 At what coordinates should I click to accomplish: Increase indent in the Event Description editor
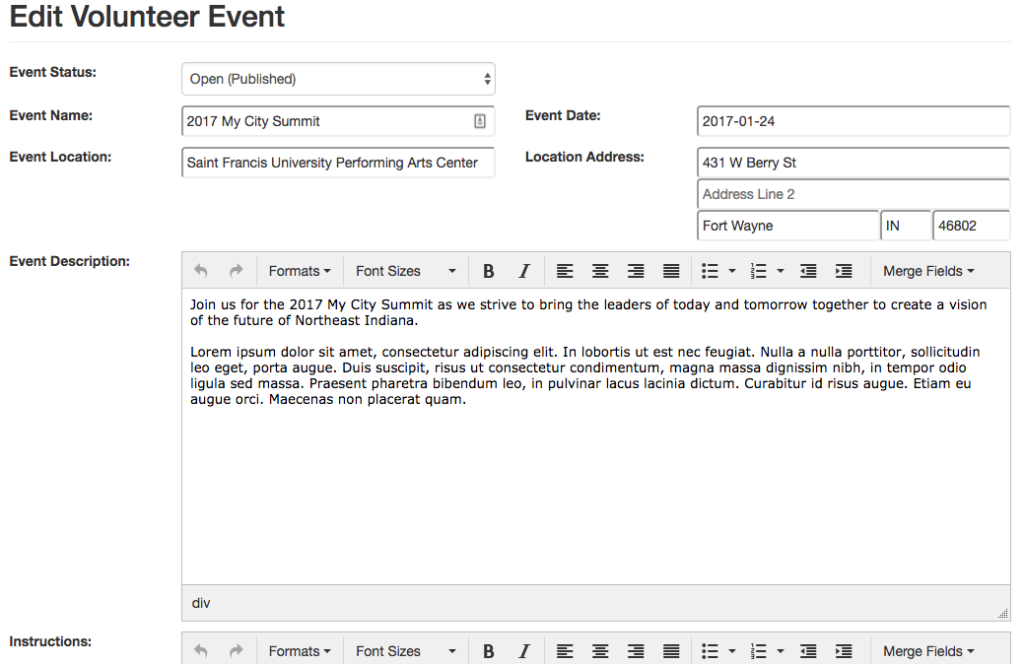(845, 270)
